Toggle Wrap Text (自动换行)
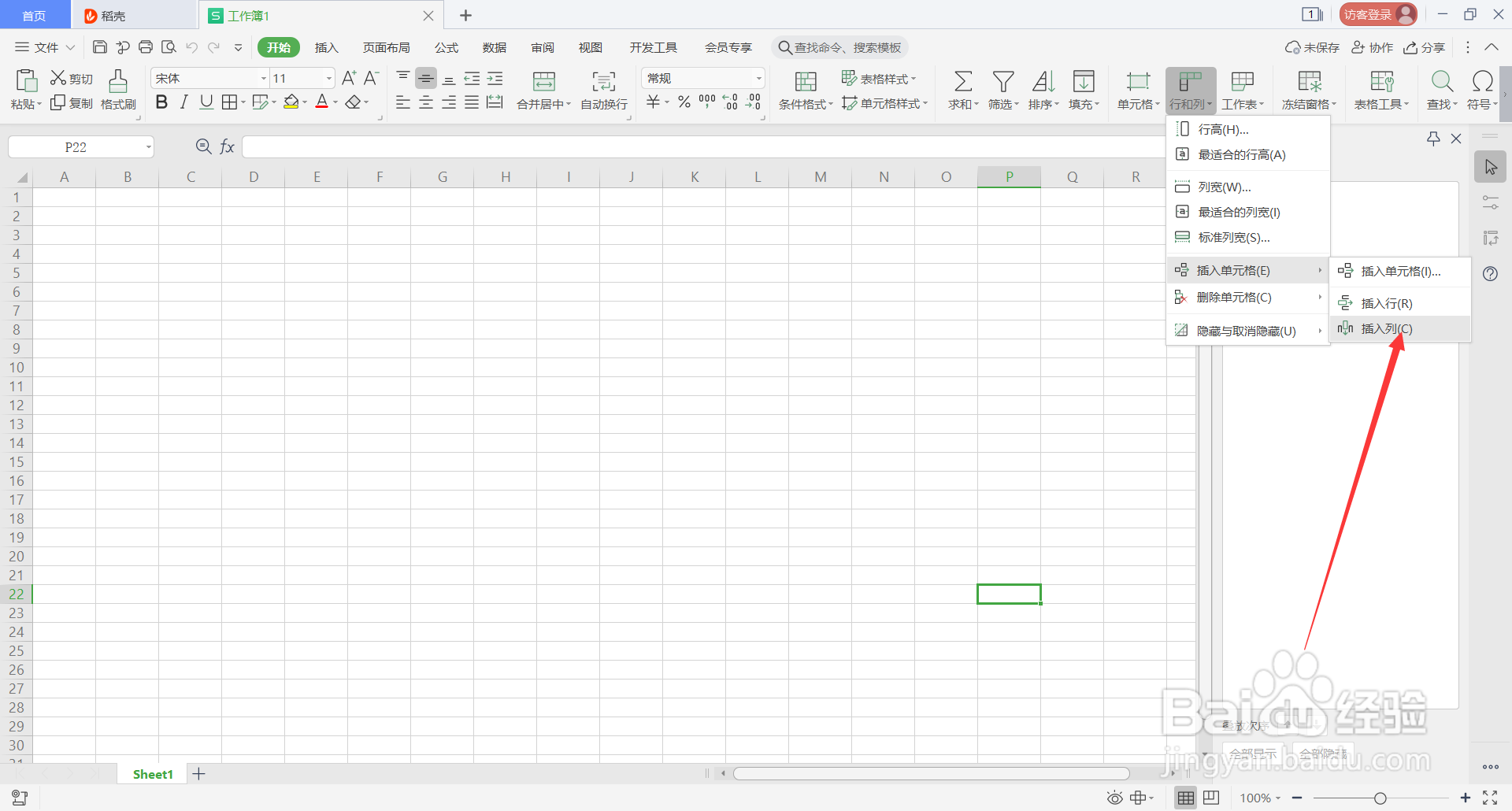The image size is (1512, 811). (604, 91)
